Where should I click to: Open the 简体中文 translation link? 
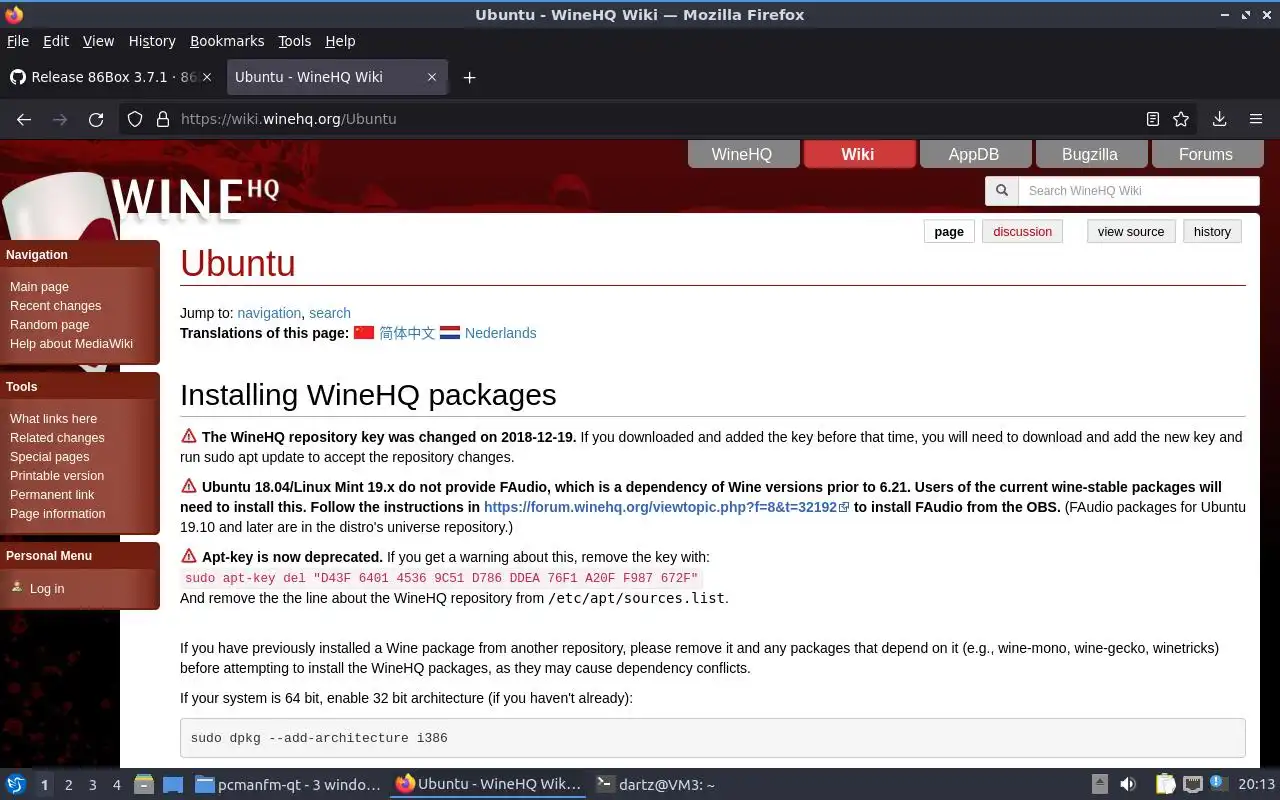407,333
